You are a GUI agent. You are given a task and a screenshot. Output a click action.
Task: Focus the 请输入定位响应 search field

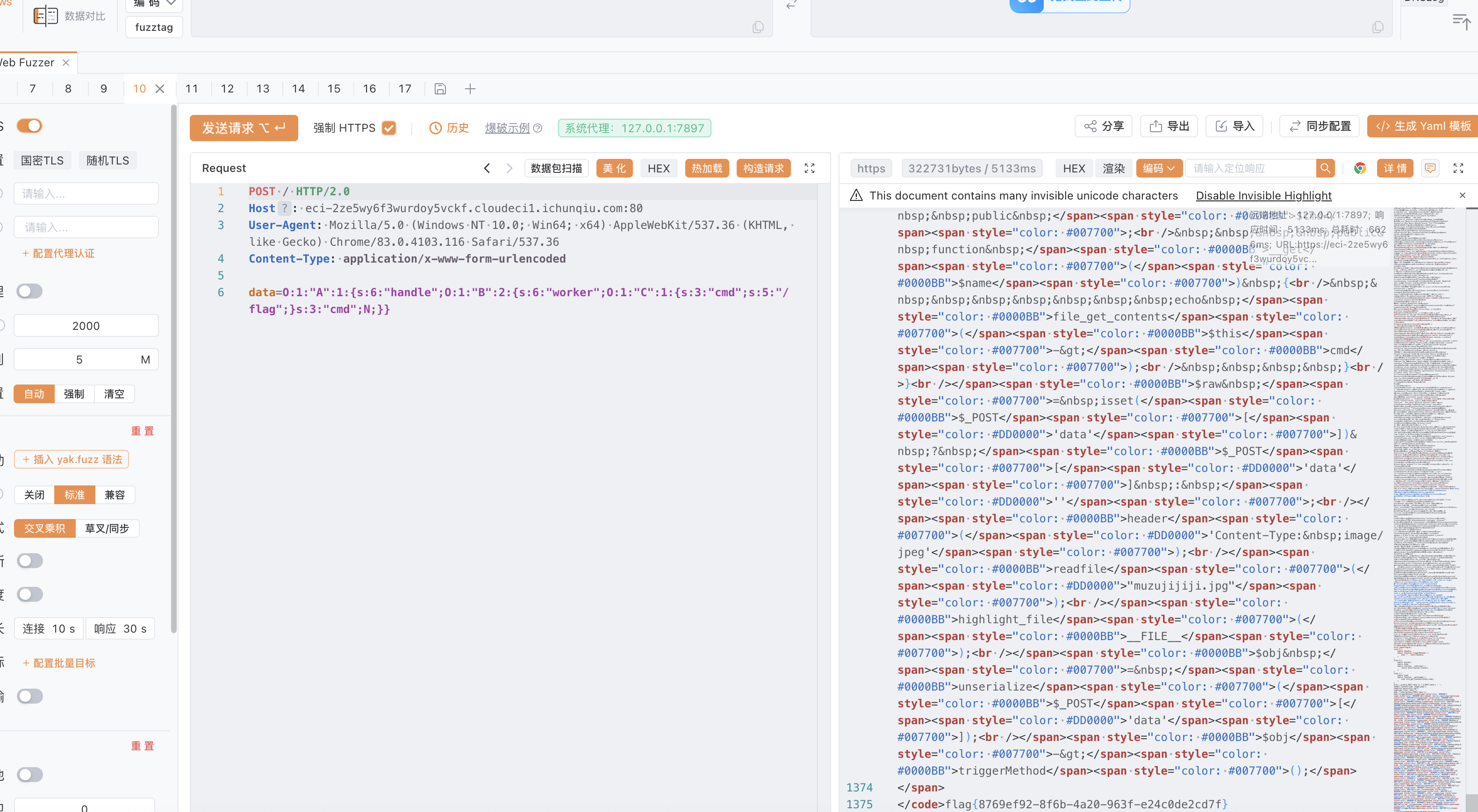click(1251, 168)
